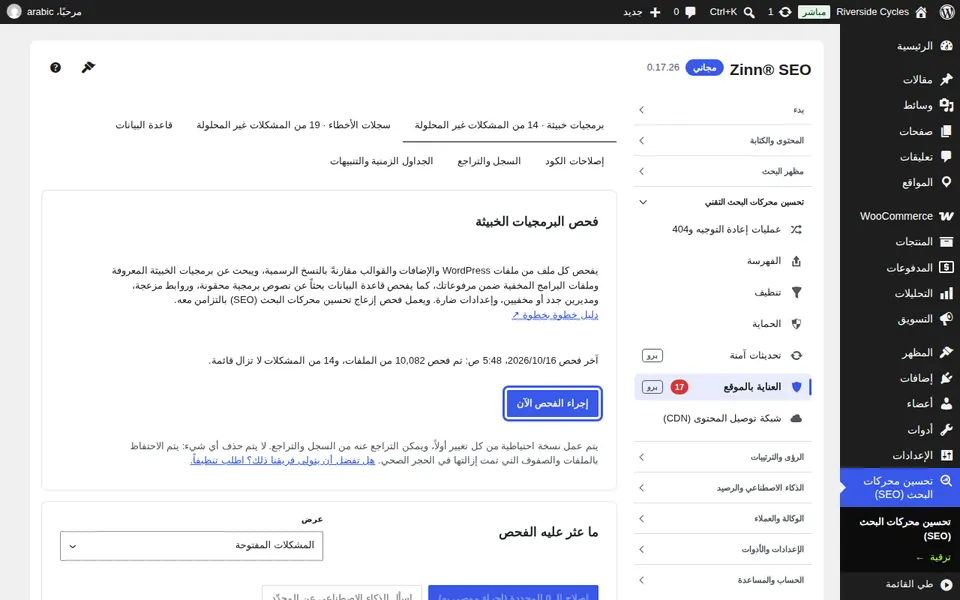This screenshot has width=960, height=600.
Task: Expand مظهر البحث section
Action: 723,171
